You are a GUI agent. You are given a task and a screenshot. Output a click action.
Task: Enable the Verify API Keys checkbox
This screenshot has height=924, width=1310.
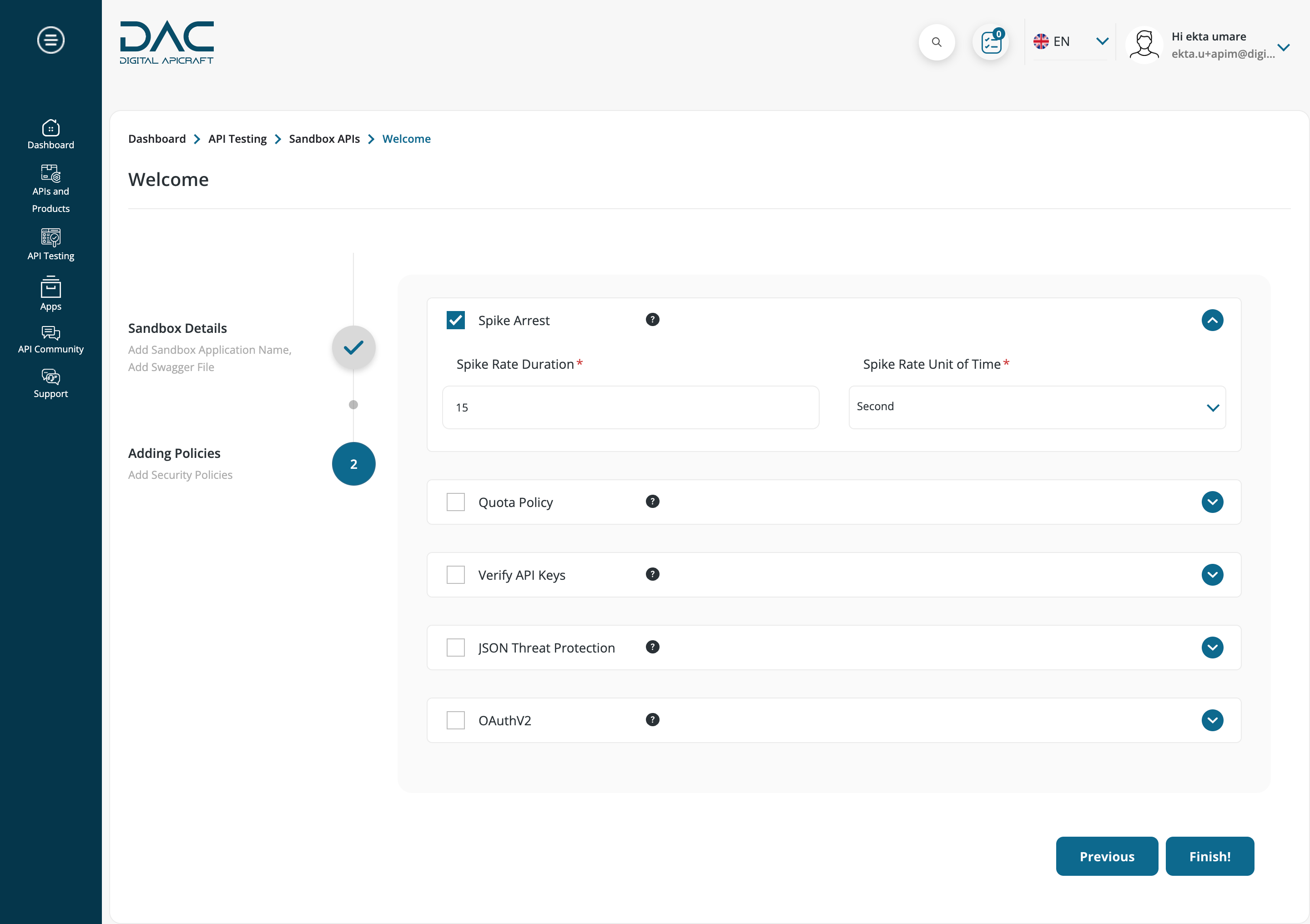455,575
